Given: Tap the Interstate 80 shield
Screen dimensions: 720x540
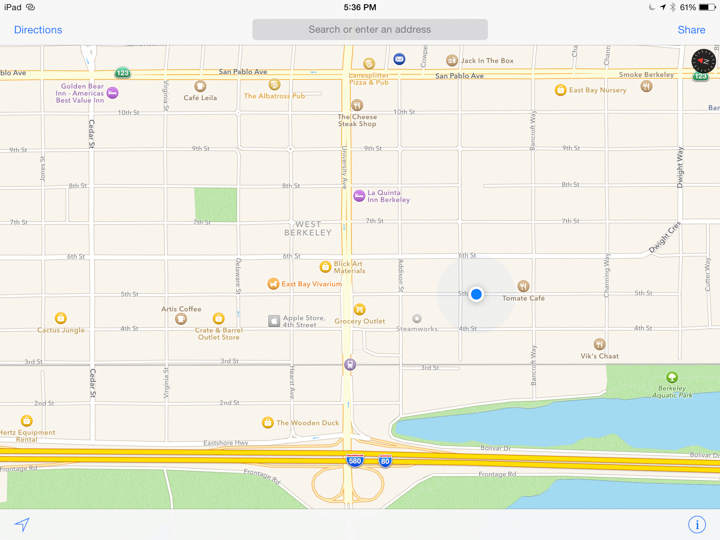Looking at the screenshot, I should point(385,461).
